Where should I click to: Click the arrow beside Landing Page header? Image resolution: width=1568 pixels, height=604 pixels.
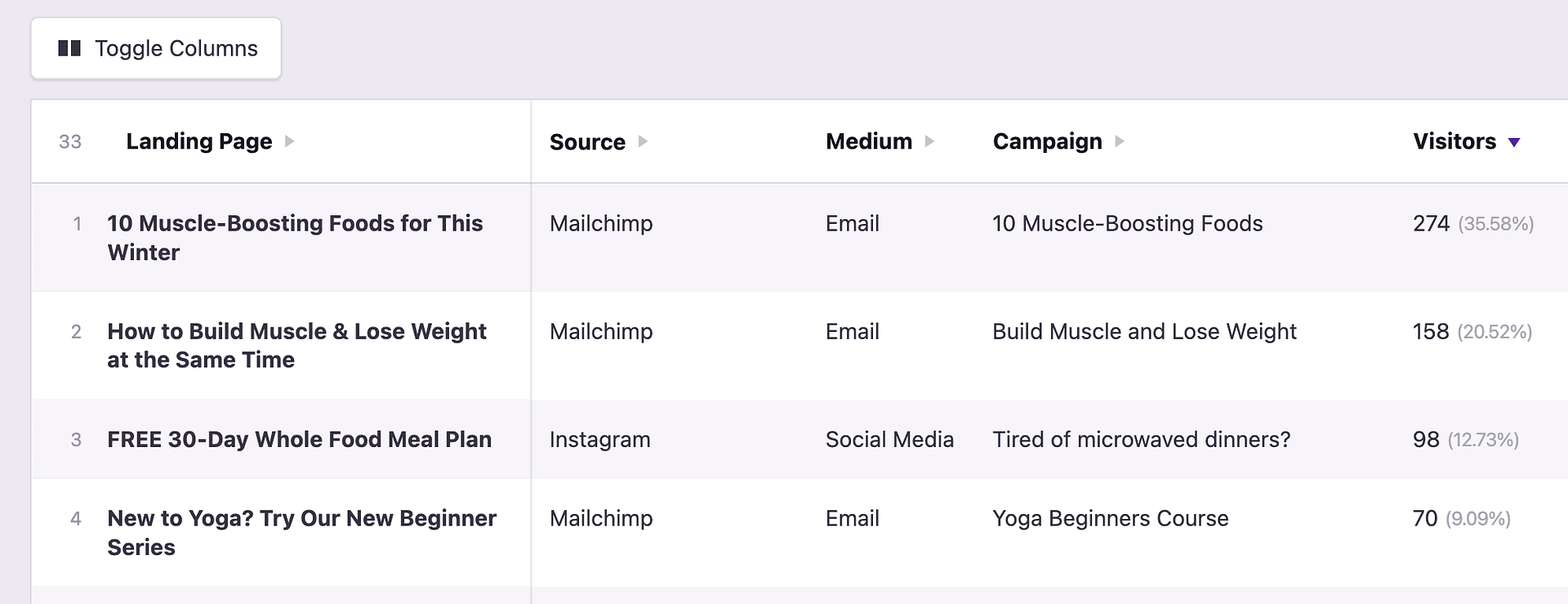(290, 141)
